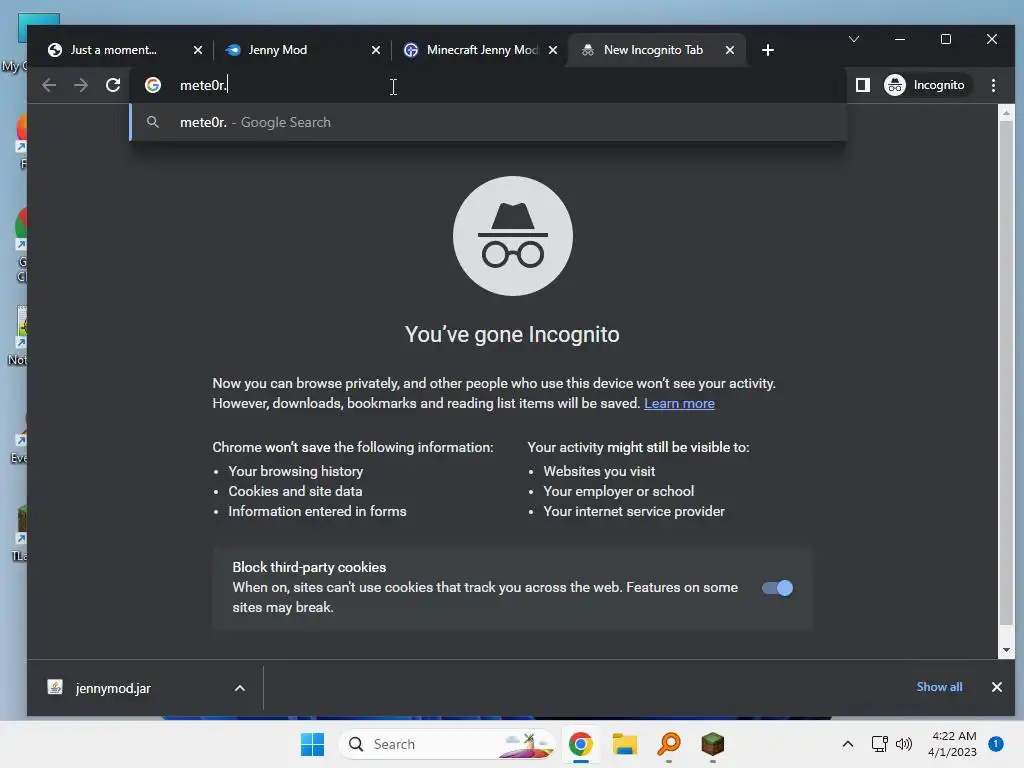
Task: Open the clock showing 4:22 AM
Action: point(953,744)
